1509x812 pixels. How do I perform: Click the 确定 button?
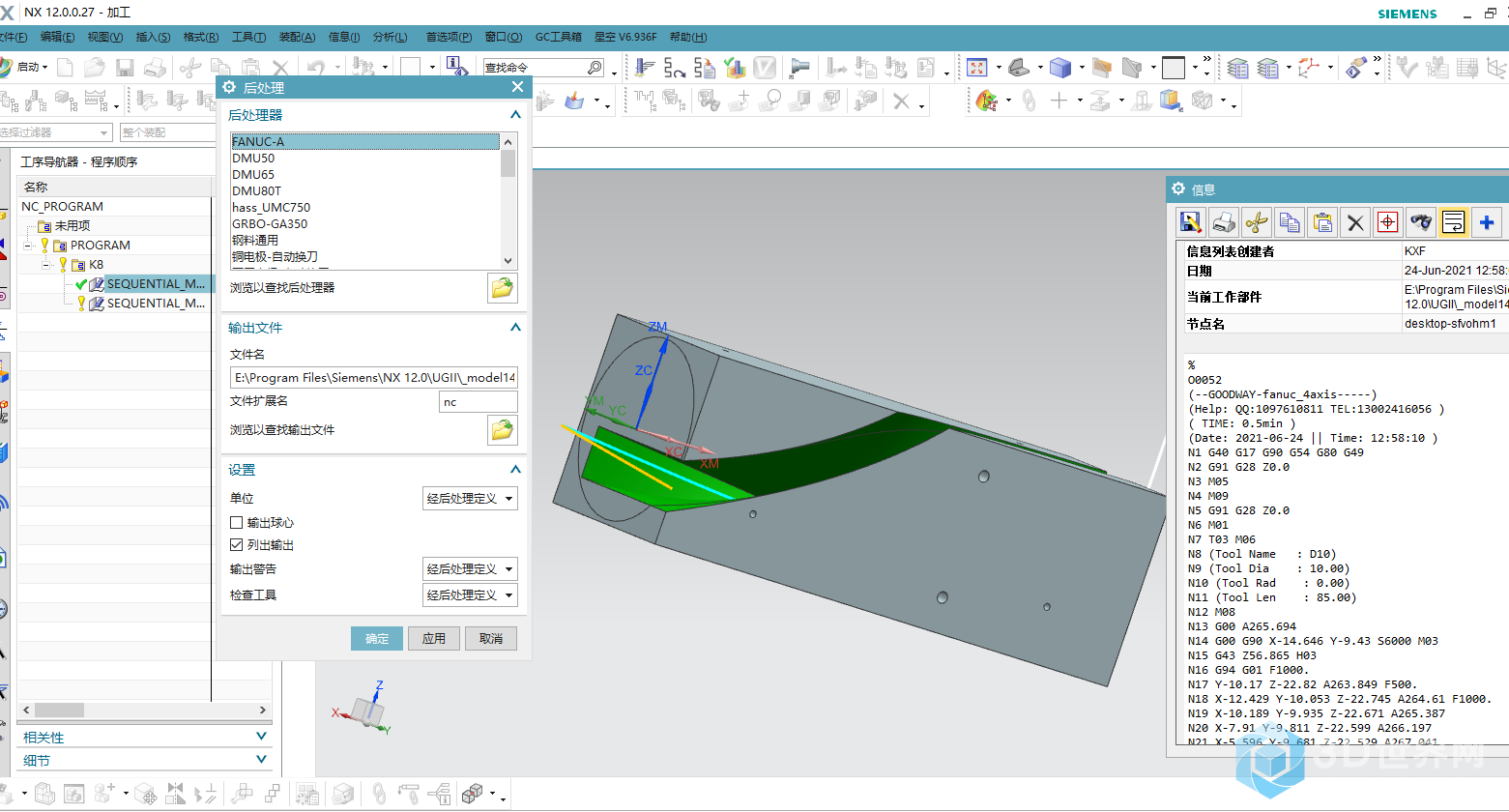click(x=377, y=639)
